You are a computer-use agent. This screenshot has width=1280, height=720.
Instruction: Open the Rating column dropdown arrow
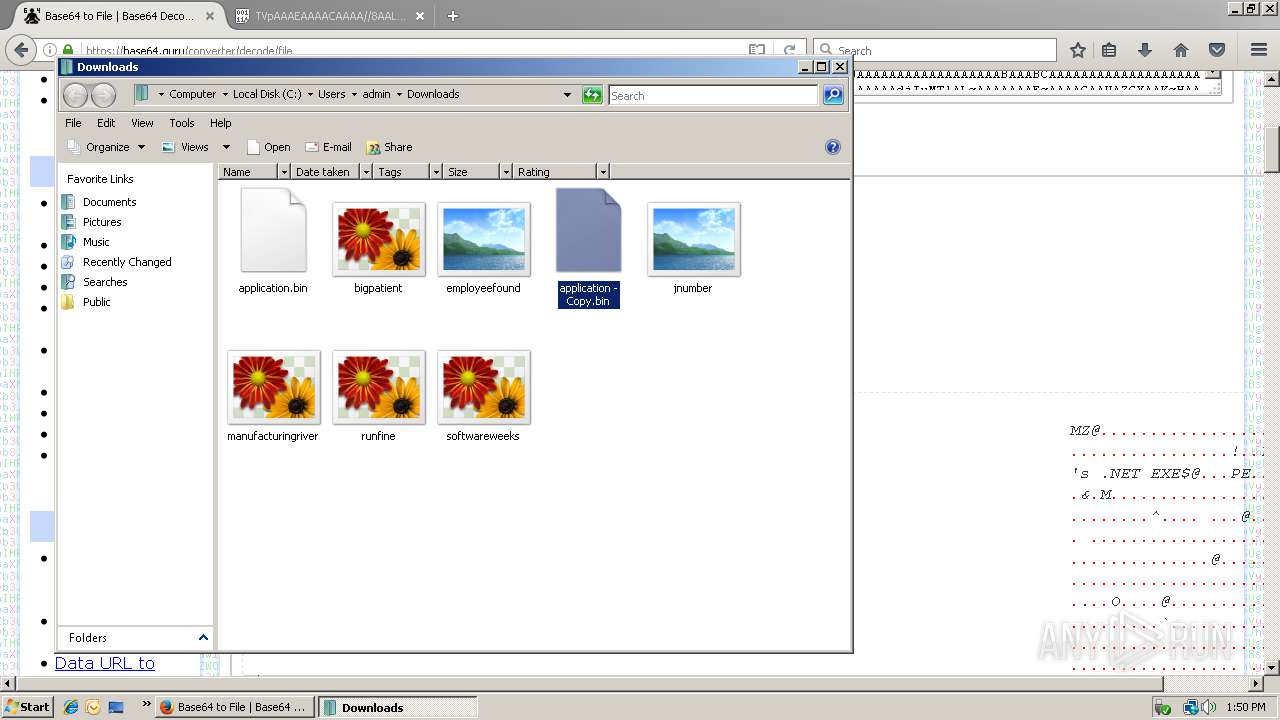(x=603, y=172)
